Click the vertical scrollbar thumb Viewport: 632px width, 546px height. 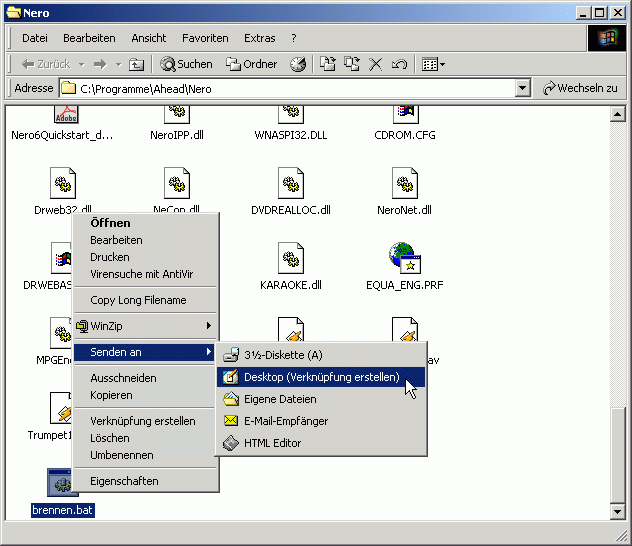(x=617, y=455)
